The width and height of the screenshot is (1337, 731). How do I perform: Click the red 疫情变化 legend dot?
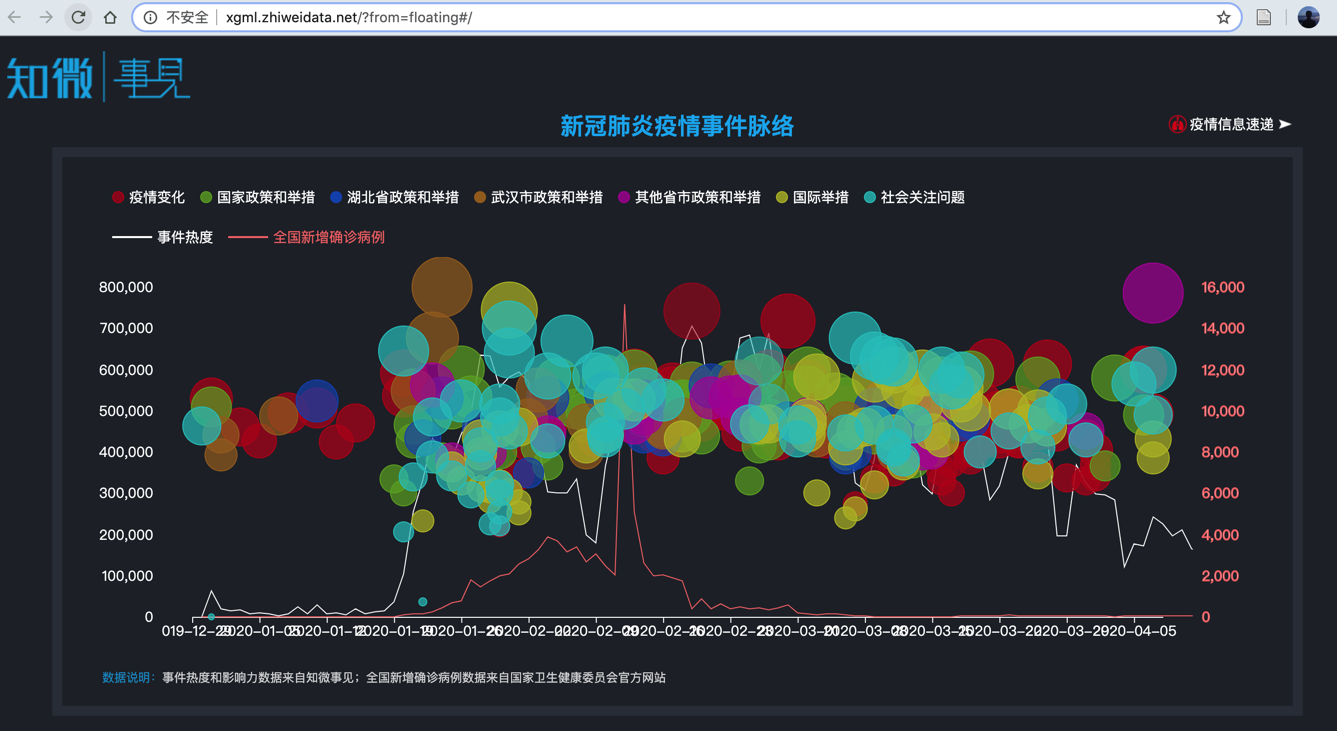[x=118, y=197]
